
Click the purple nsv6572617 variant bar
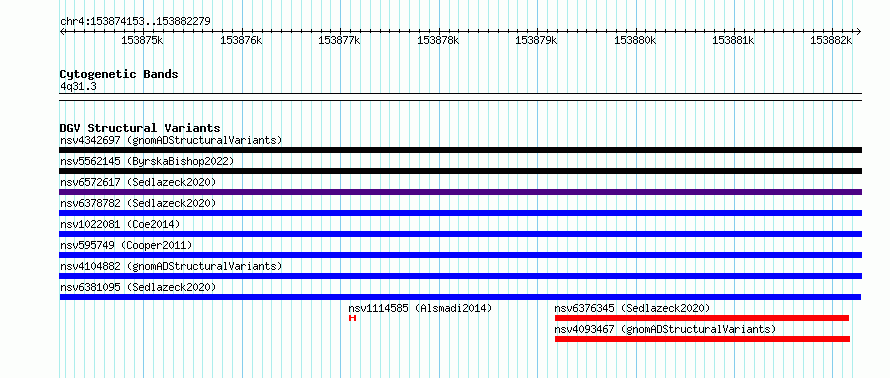460,192
